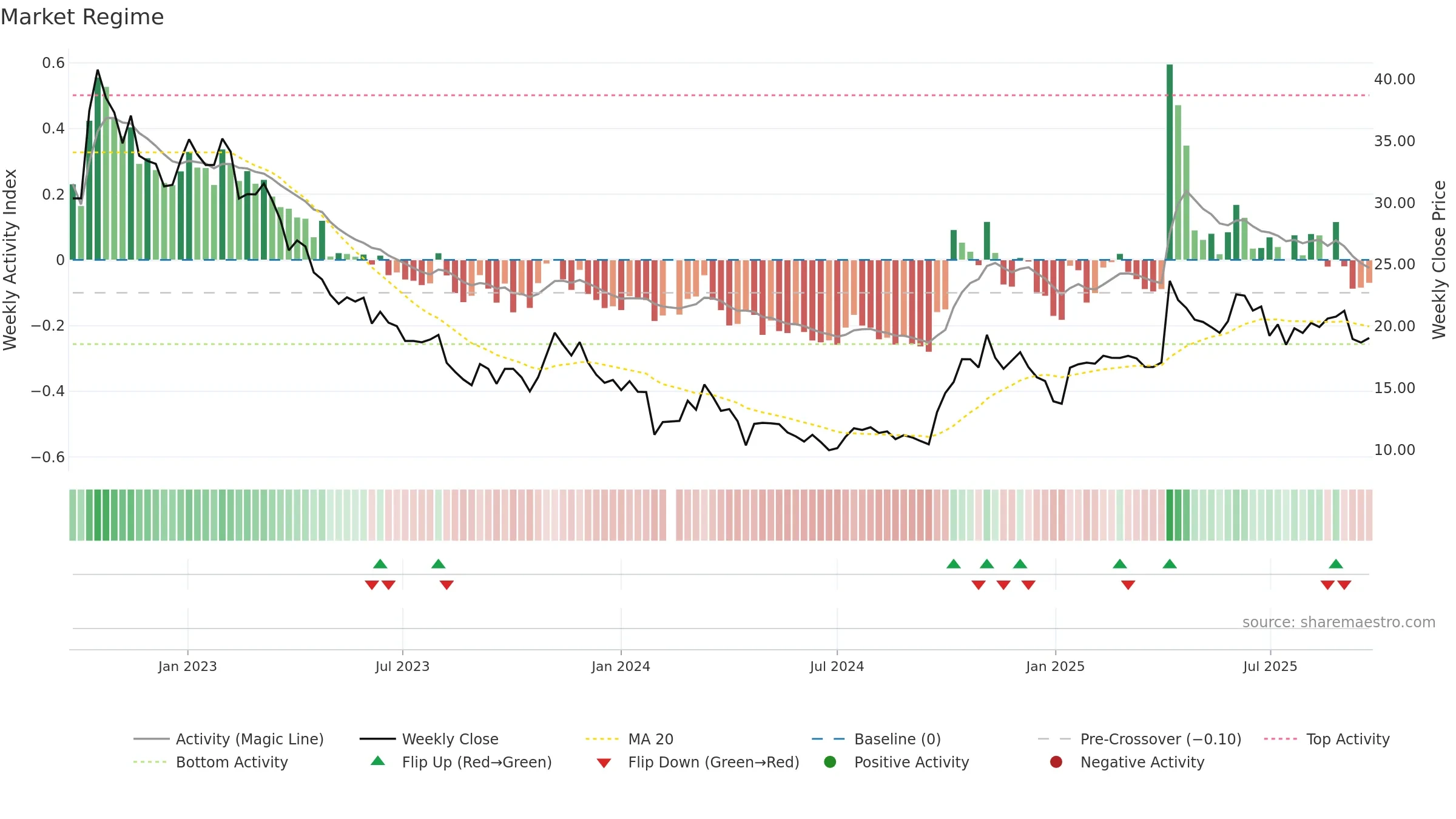
Task: Click the 15.00 price tick on right axis
Action: [1395, 388]
